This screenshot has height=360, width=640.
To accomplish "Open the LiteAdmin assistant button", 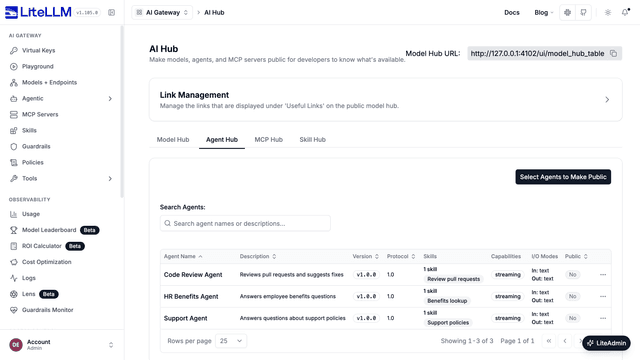I will (x=606, y=343).
